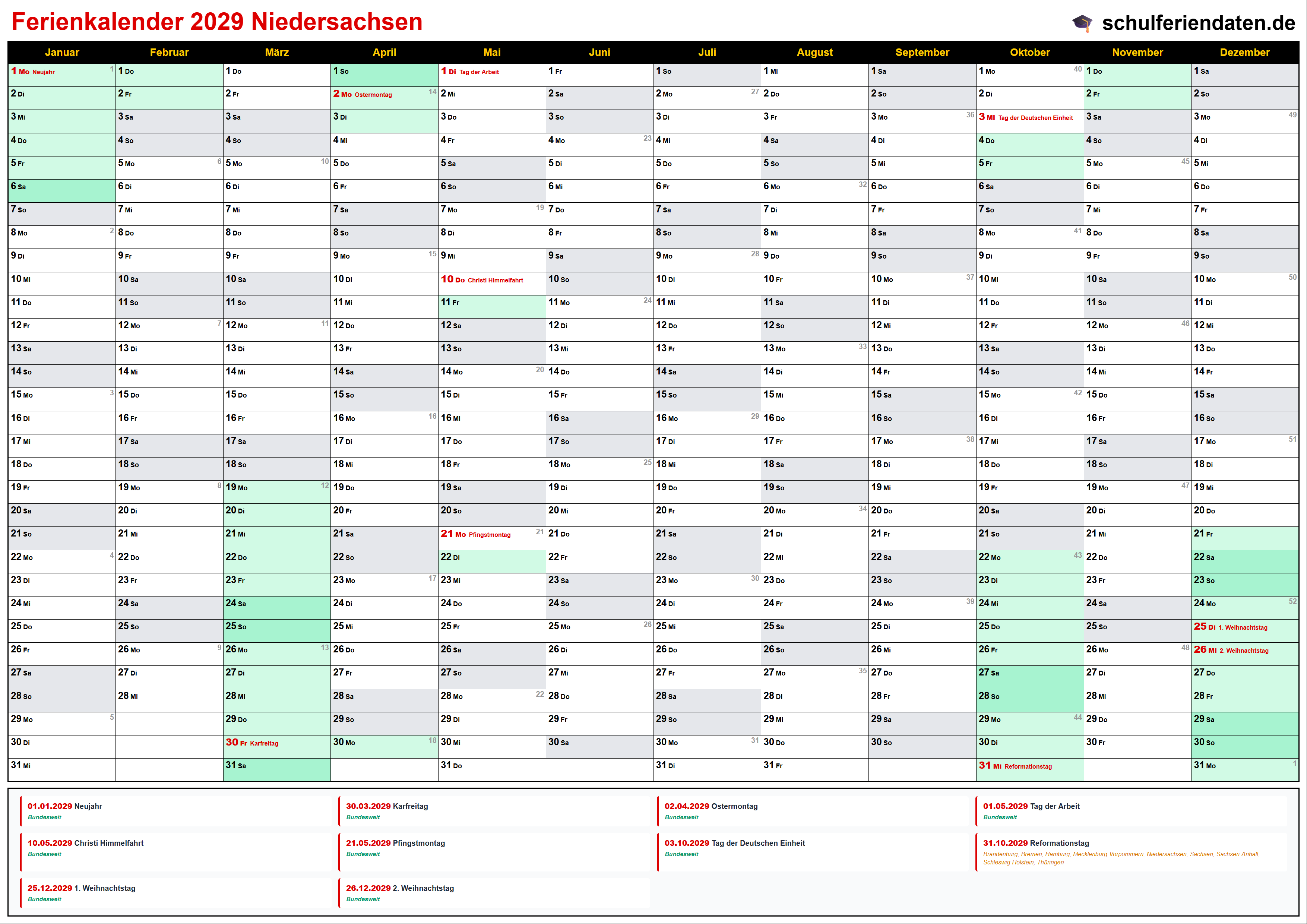
Task: Click the graduation cap logo icon
Action: click(x=1082, y=23)
